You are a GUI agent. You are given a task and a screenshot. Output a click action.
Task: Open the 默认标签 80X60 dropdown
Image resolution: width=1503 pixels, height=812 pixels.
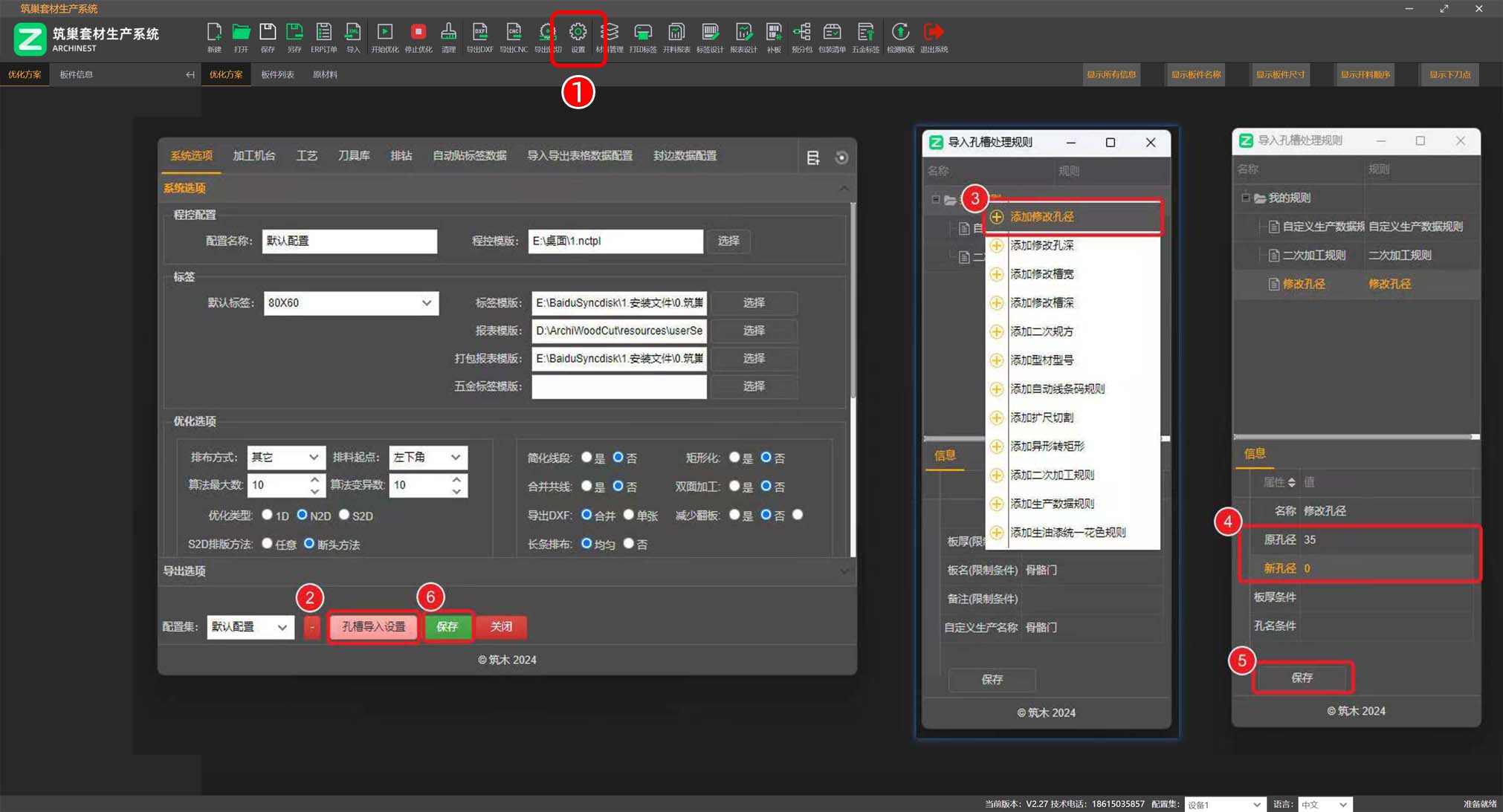(351, 303)
